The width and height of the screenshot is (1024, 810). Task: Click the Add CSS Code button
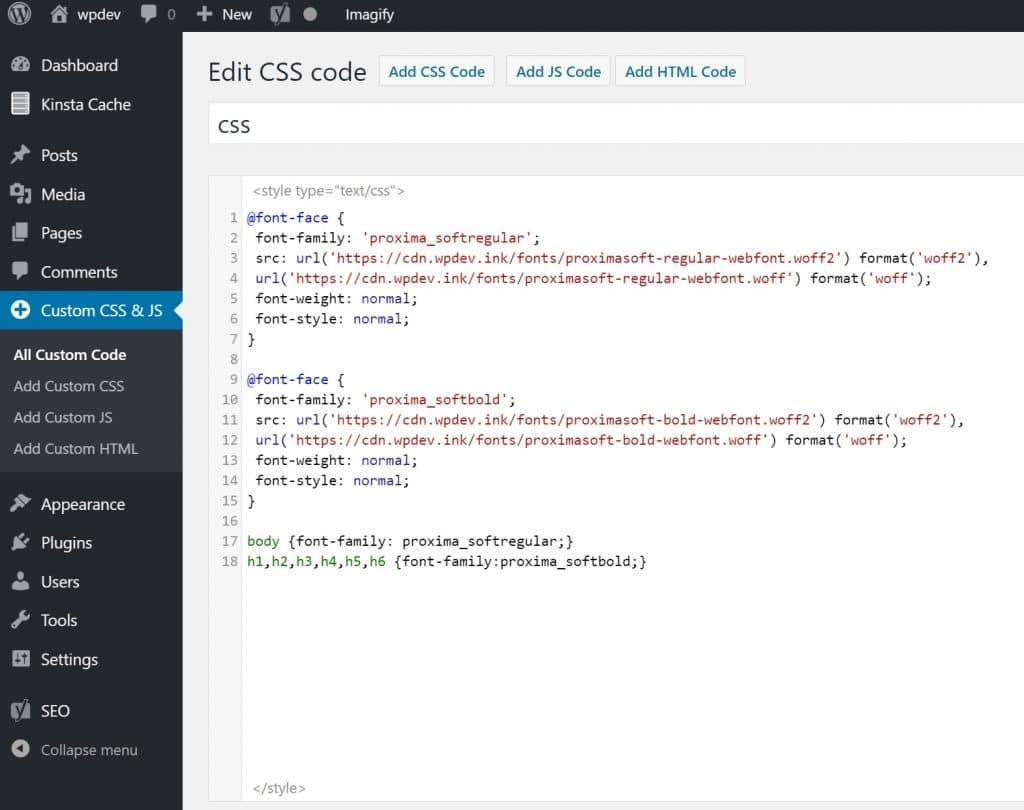point(437,71)
